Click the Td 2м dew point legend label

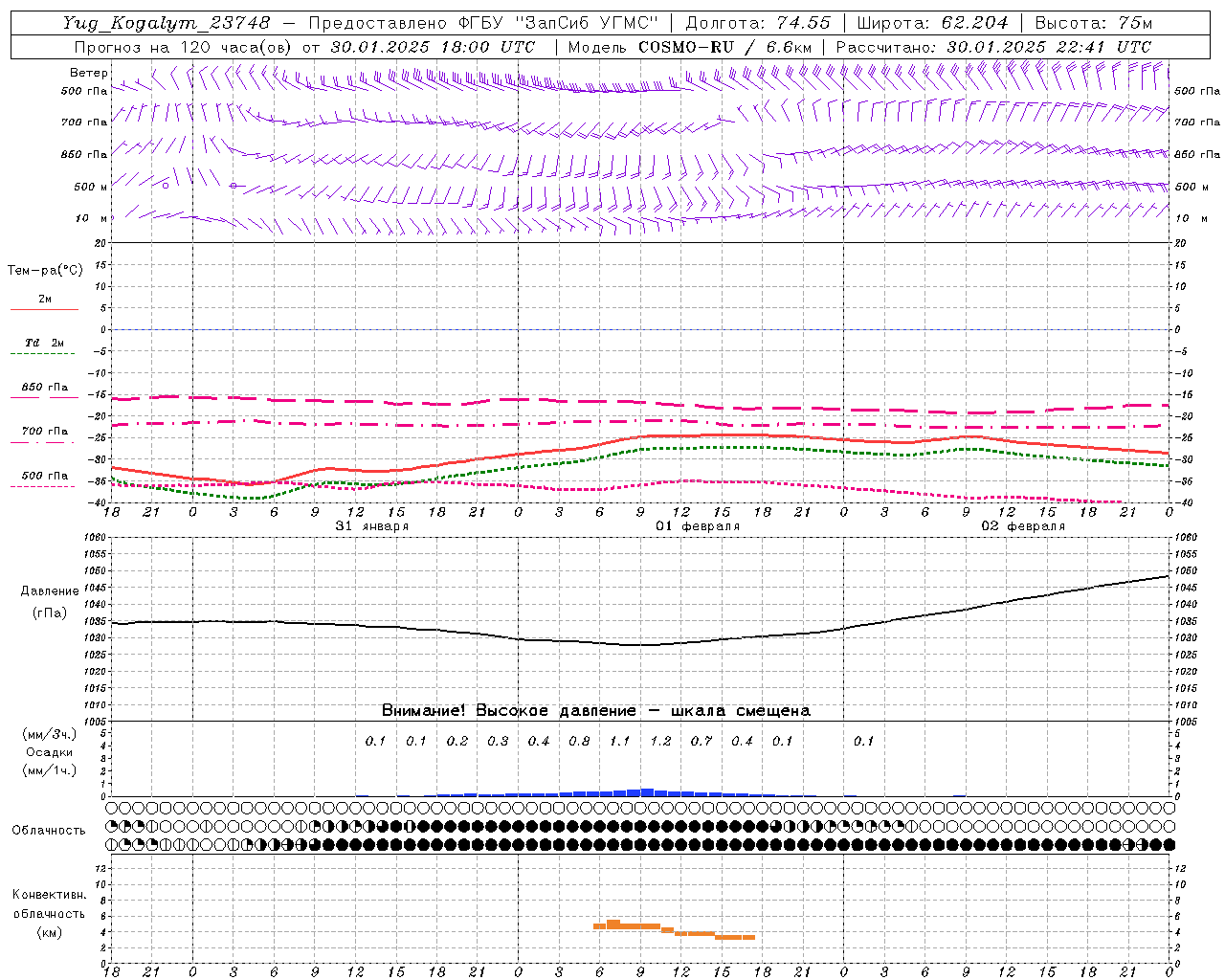tap(45, 343)
